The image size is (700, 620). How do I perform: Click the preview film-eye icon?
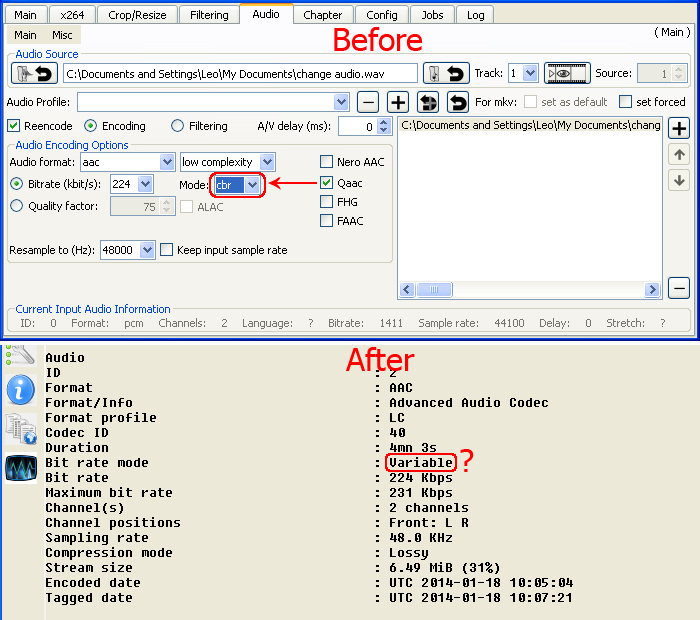click(567, 73)
